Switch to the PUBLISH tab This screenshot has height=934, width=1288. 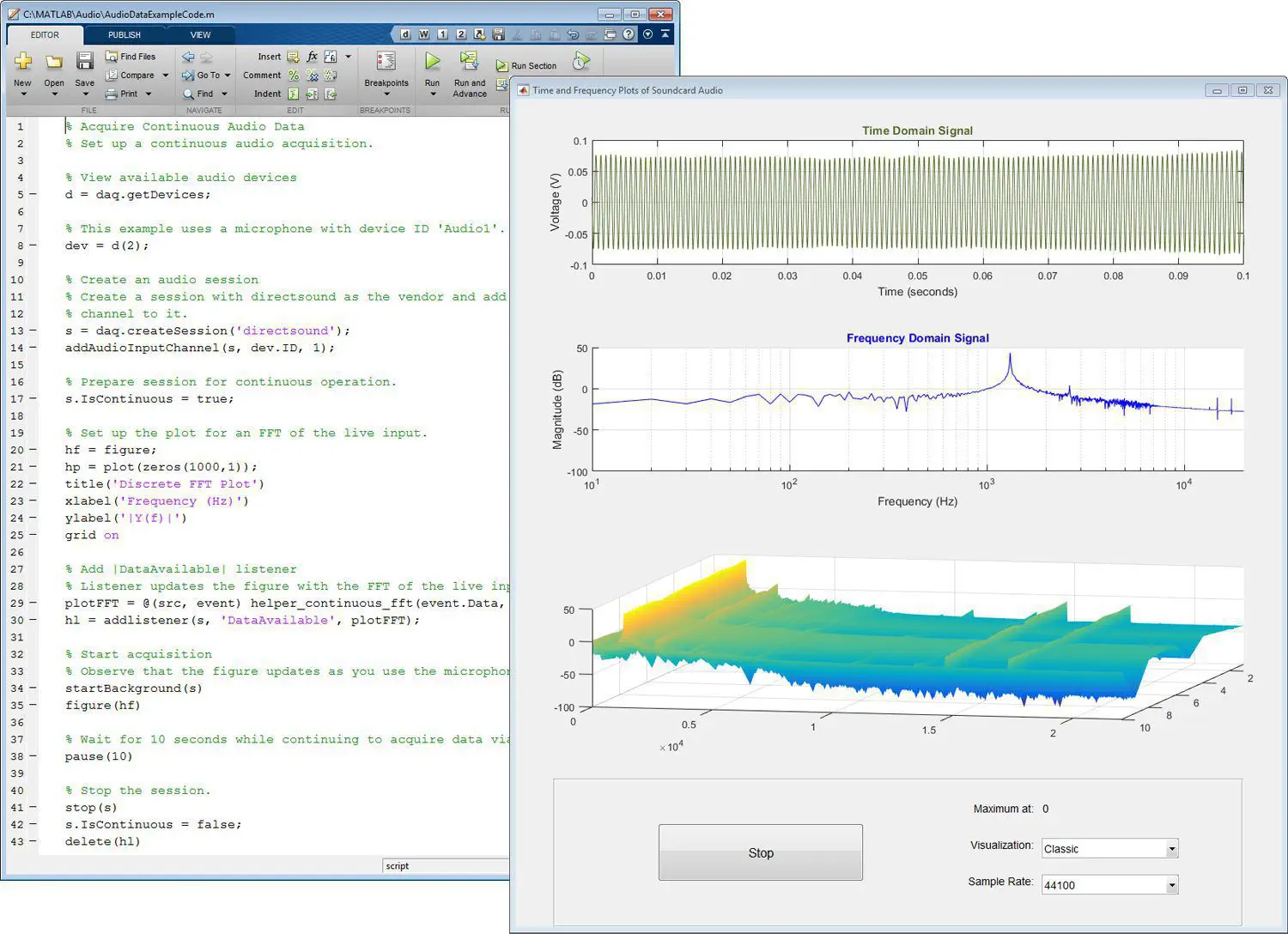point(125,35)
